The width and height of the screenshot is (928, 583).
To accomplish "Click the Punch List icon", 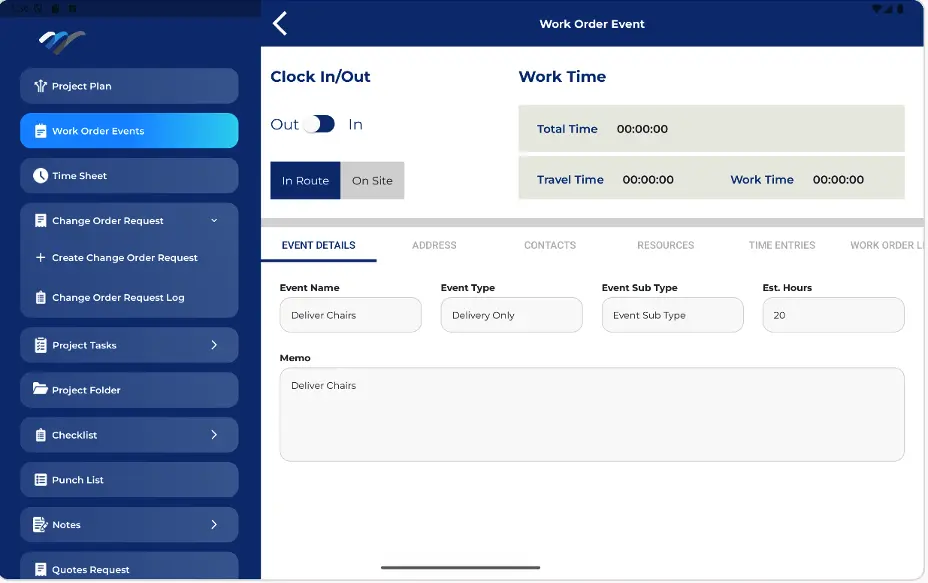I will coord(40,480).
